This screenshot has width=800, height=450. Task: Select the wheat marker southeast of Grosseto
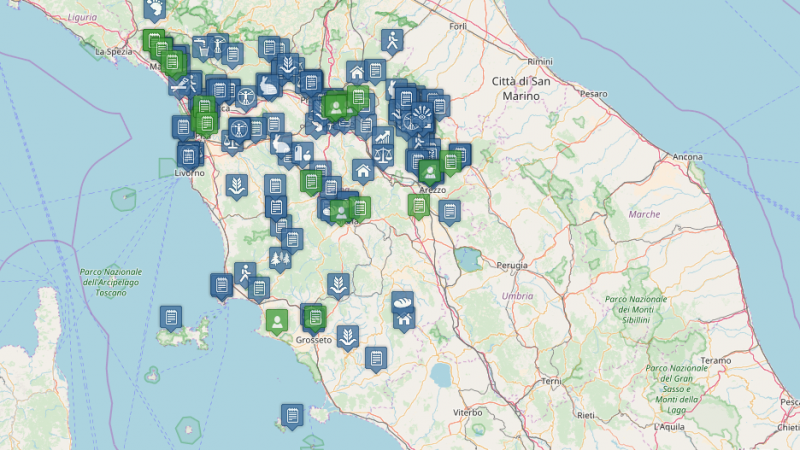pos(348,336)
